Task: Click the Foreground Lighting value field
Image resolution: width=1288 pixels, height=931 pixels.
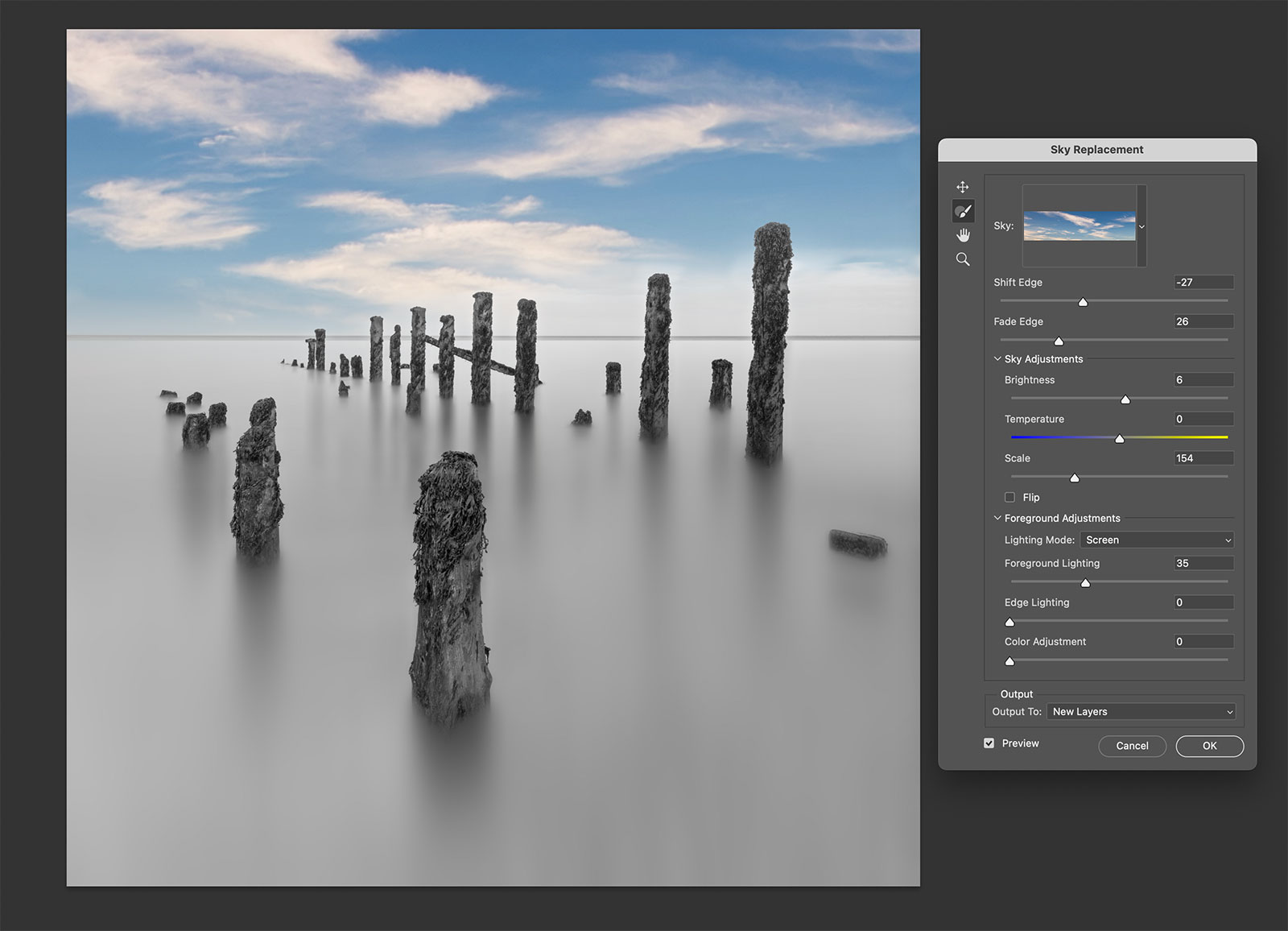Action: (1203, 564)
